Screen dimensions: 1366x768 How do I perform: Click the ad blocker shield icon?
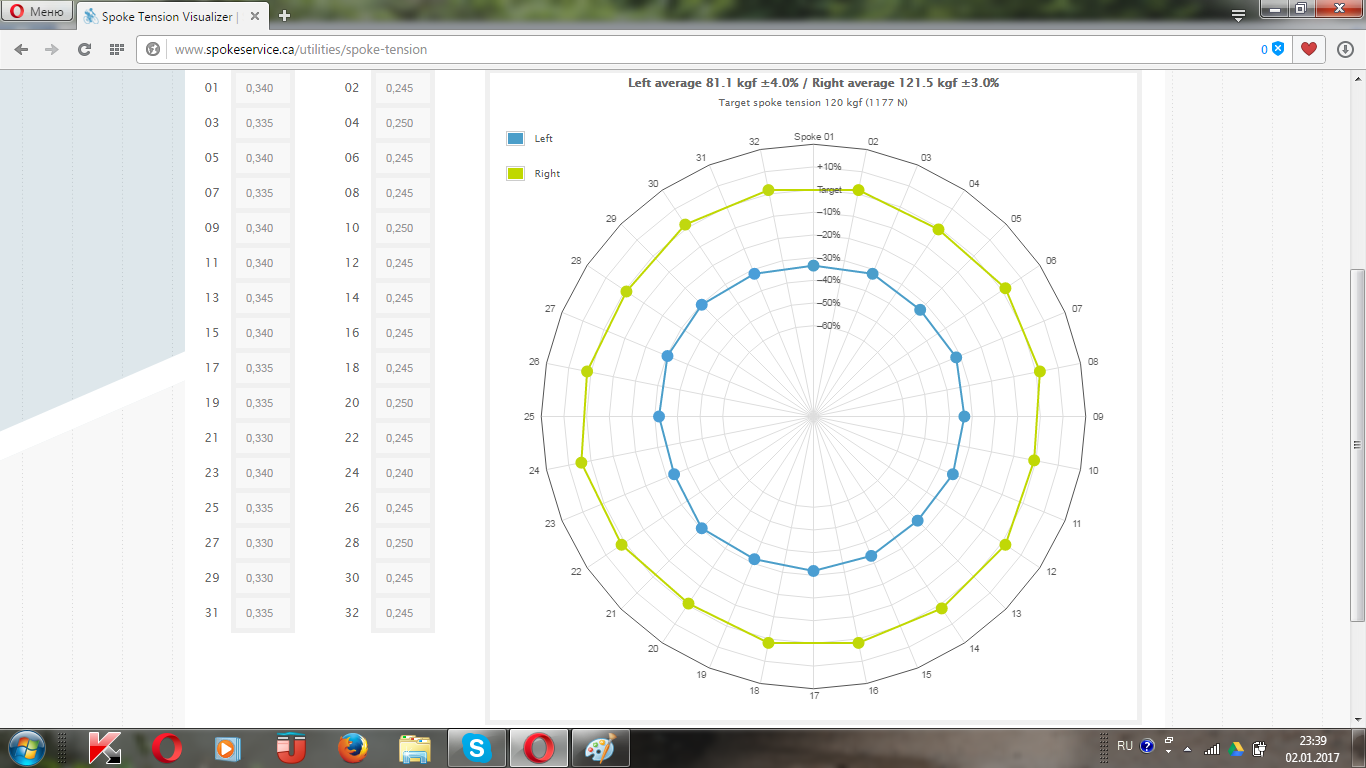(x=1277, y=49)
